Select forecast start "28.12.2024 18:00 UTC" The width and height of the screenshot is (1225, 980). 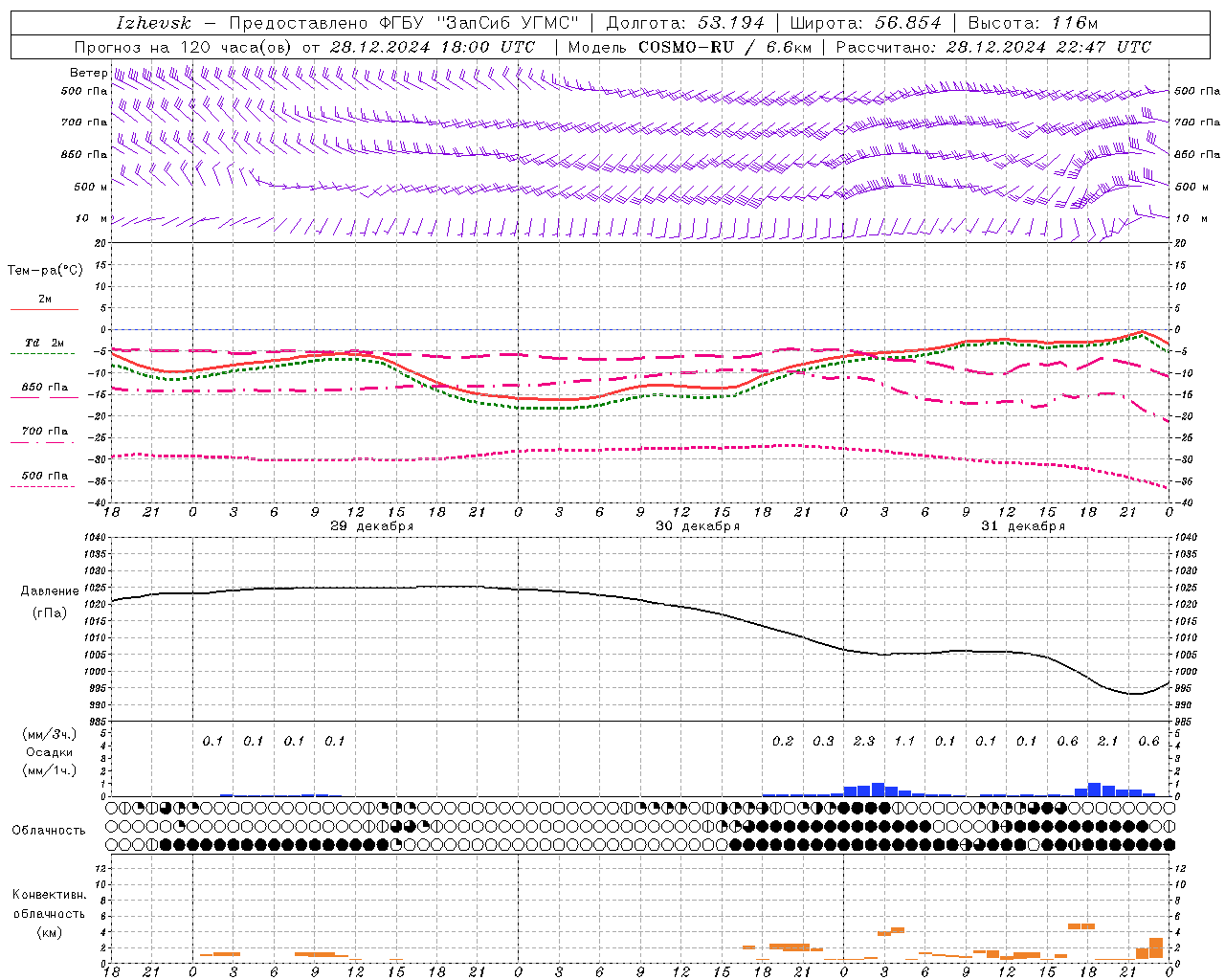[x=433, y=47]
